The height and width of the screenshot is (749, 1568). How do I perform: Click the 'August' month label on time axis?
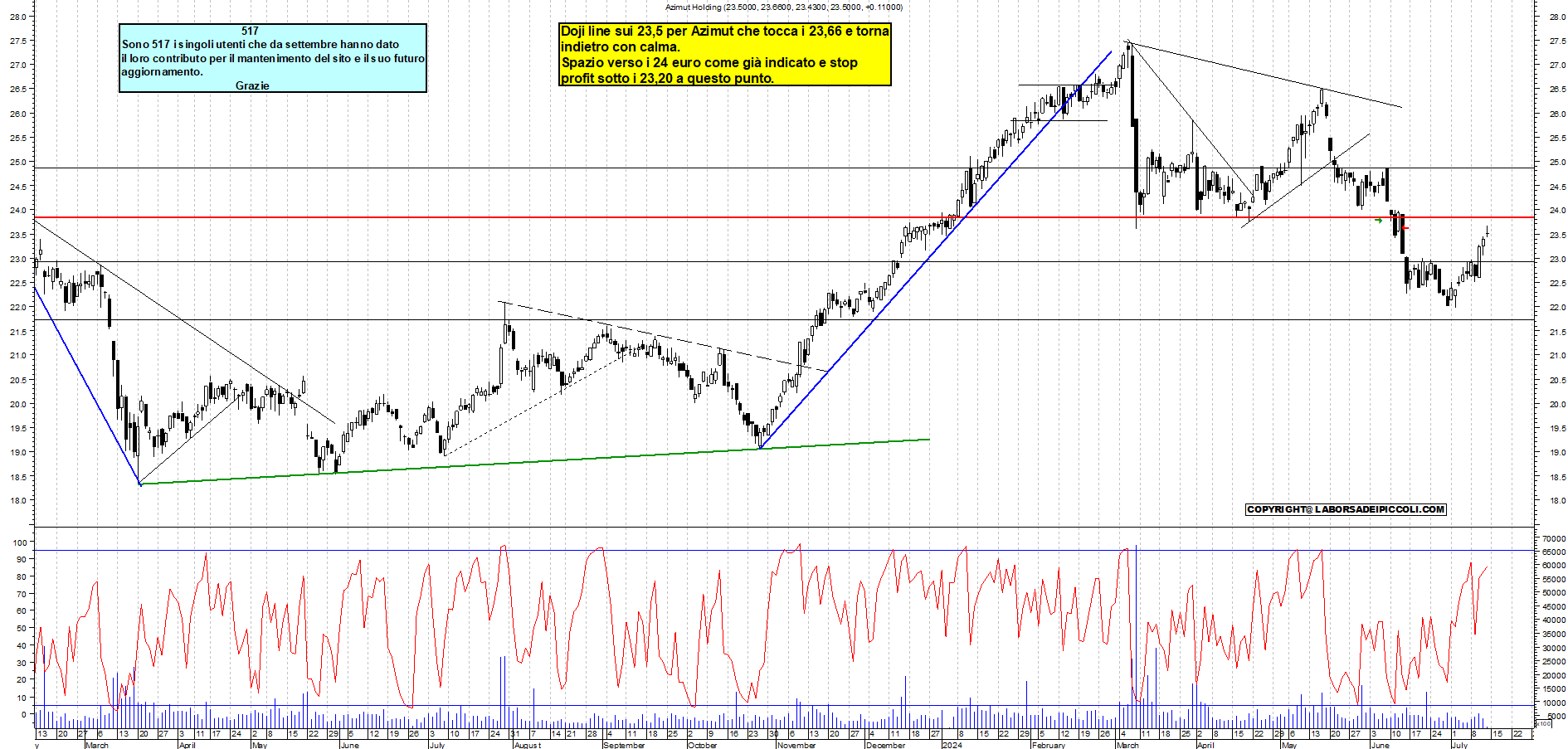coord(528,745)
